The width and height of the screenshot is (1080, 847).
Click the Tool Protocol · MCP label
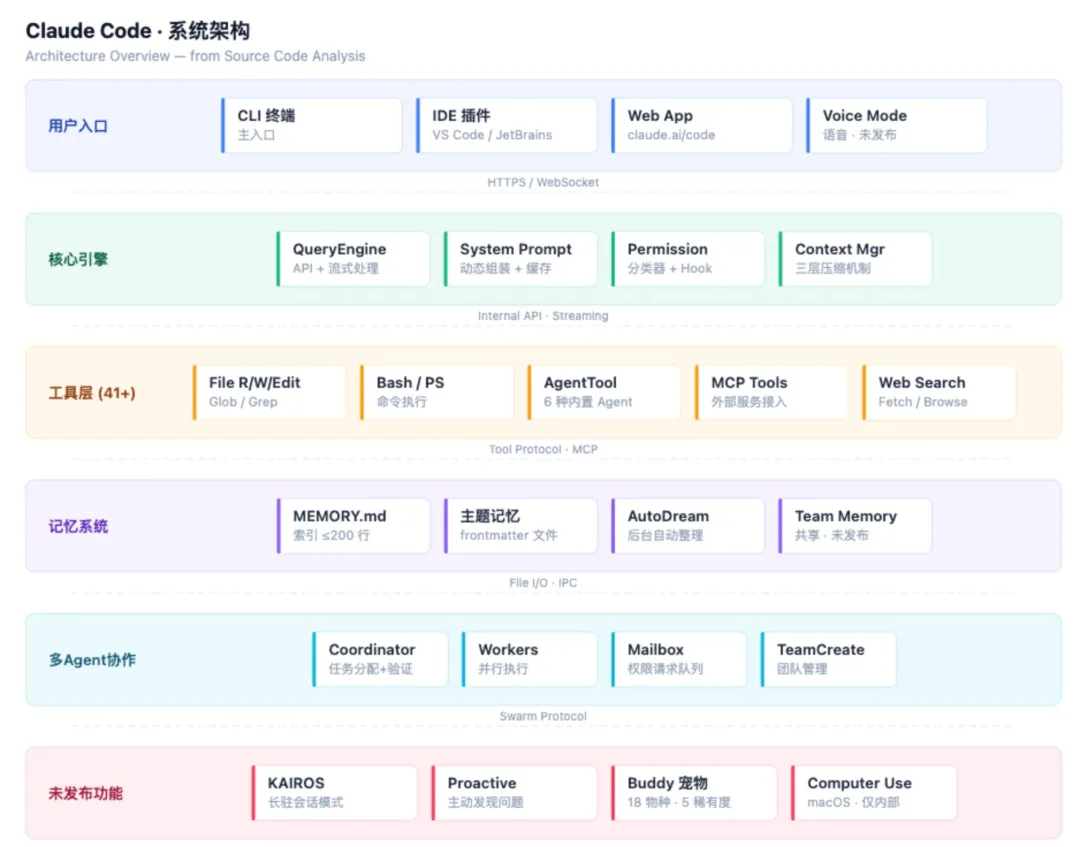(x=543, y=450)
